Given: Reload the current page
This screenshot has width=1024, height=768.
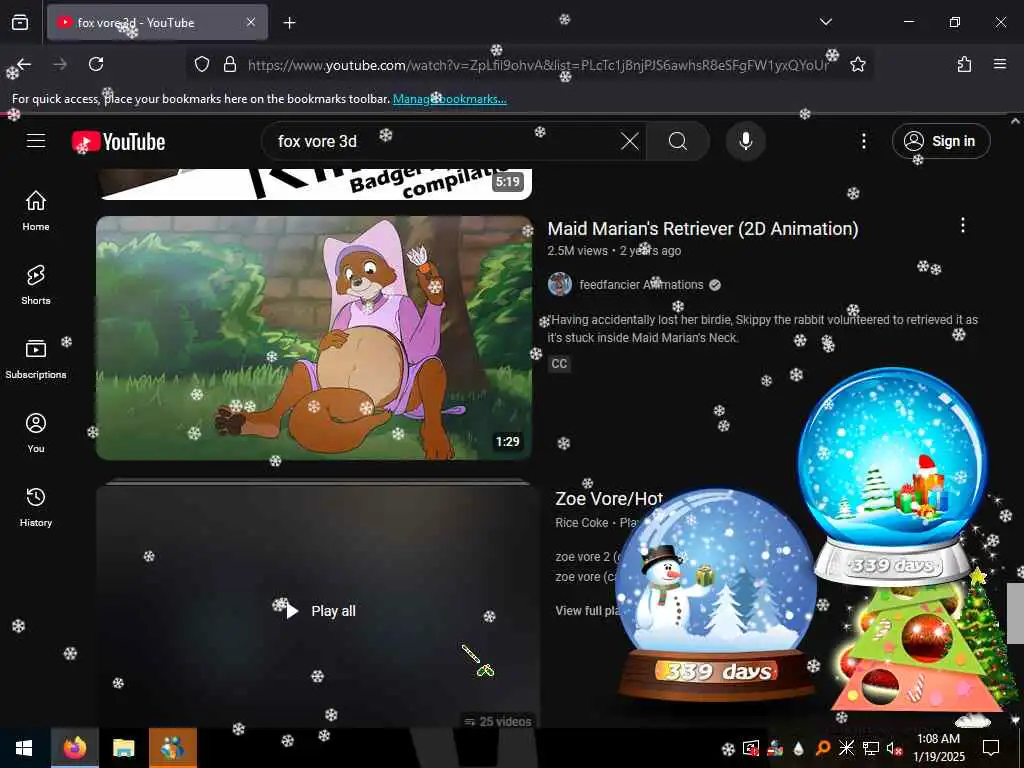Looking at the screenshot, I should tap(96, 64).
